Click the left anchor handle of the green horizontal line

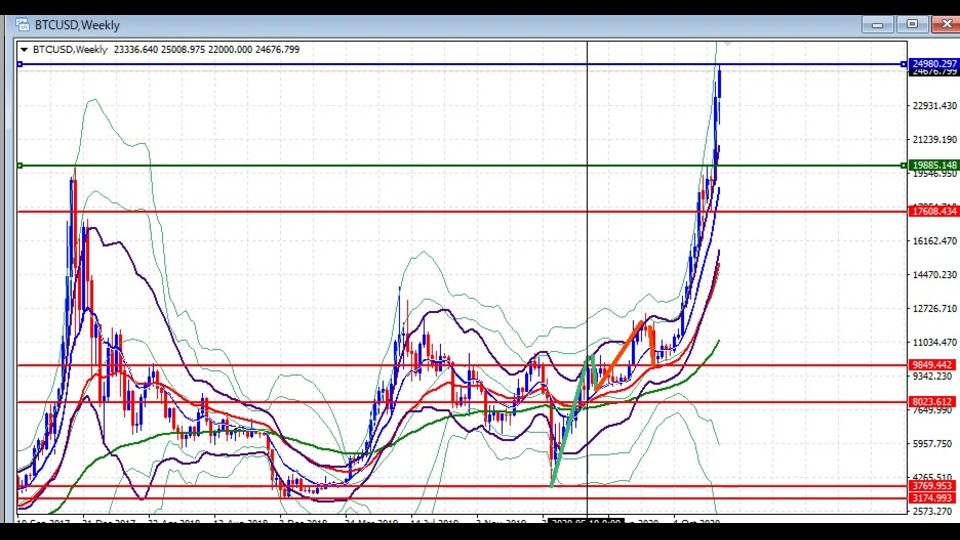point(20,165)
